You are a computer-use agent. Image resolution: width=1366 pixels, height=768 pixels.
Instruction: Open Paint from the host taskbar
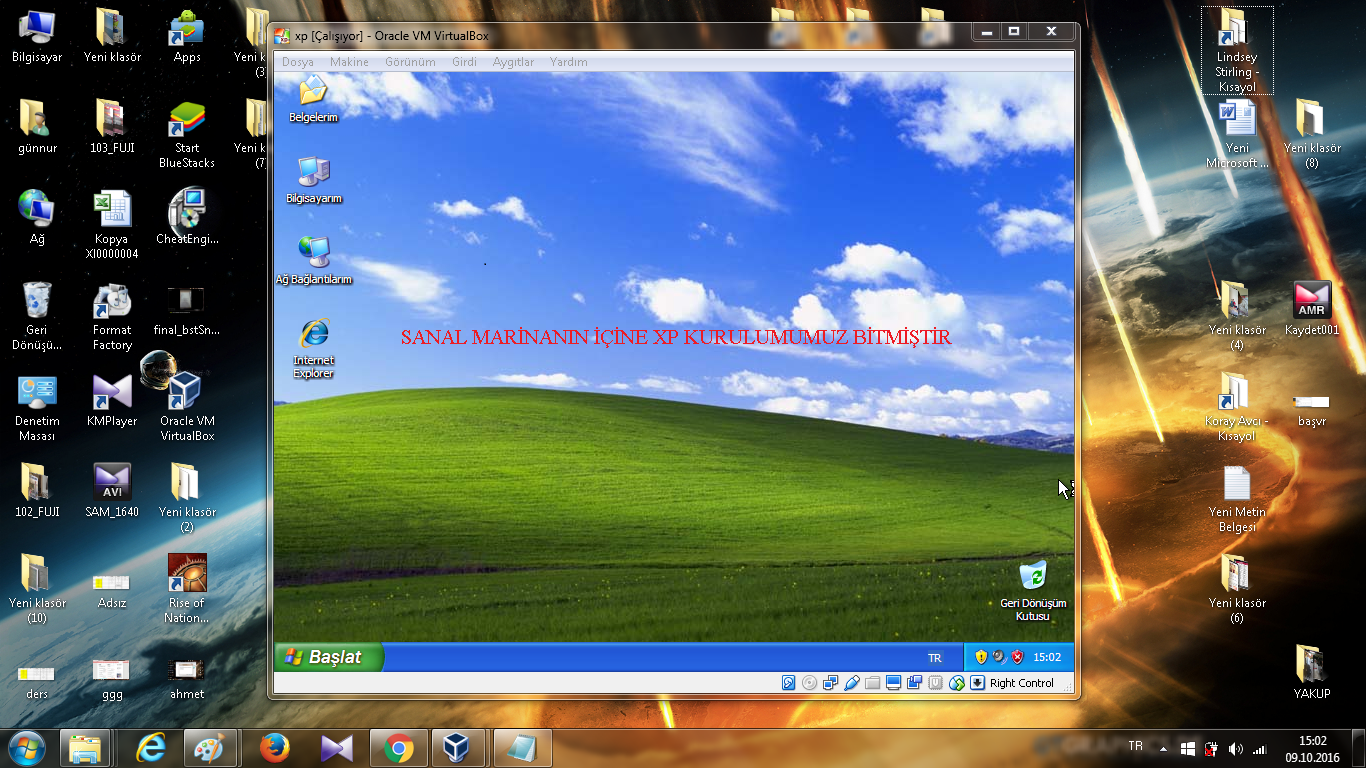tap(210, 748)
